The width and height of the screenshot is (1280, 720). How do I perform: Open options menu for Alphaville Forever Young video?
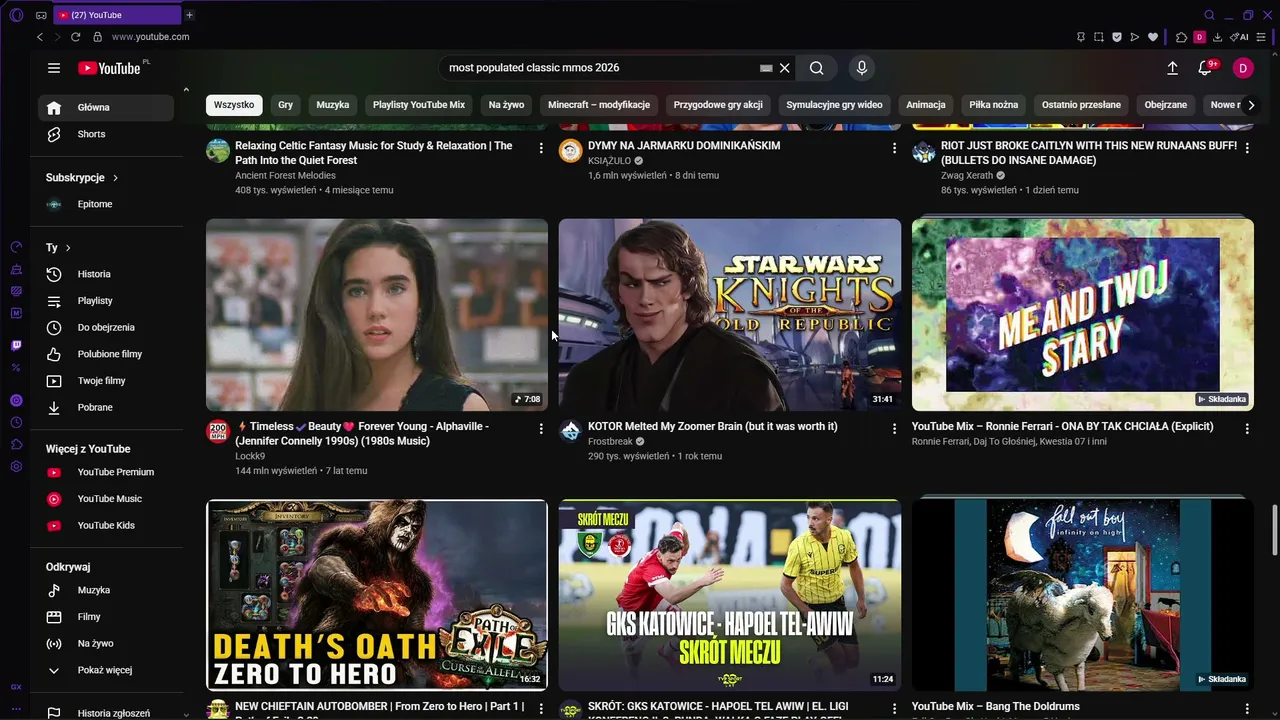pyautogui.click(x=541, y=429)
